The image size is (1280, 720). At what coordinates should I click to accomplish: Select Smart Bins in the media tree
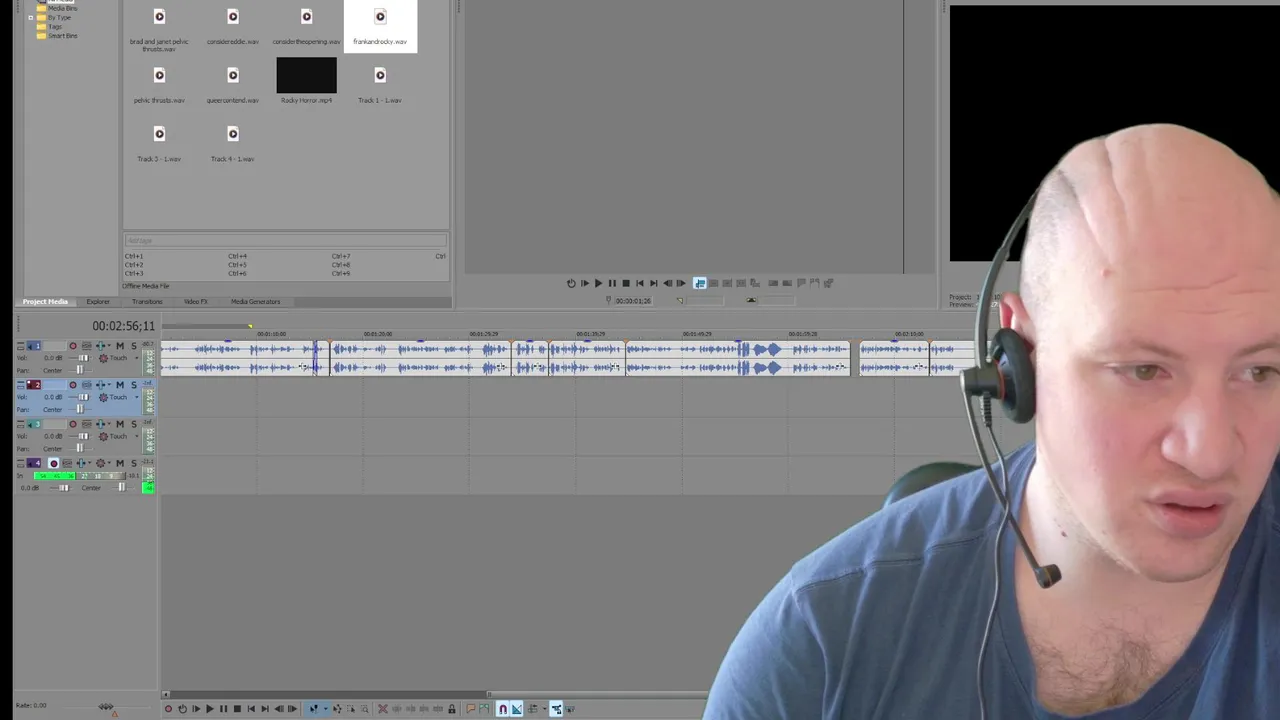62,36
